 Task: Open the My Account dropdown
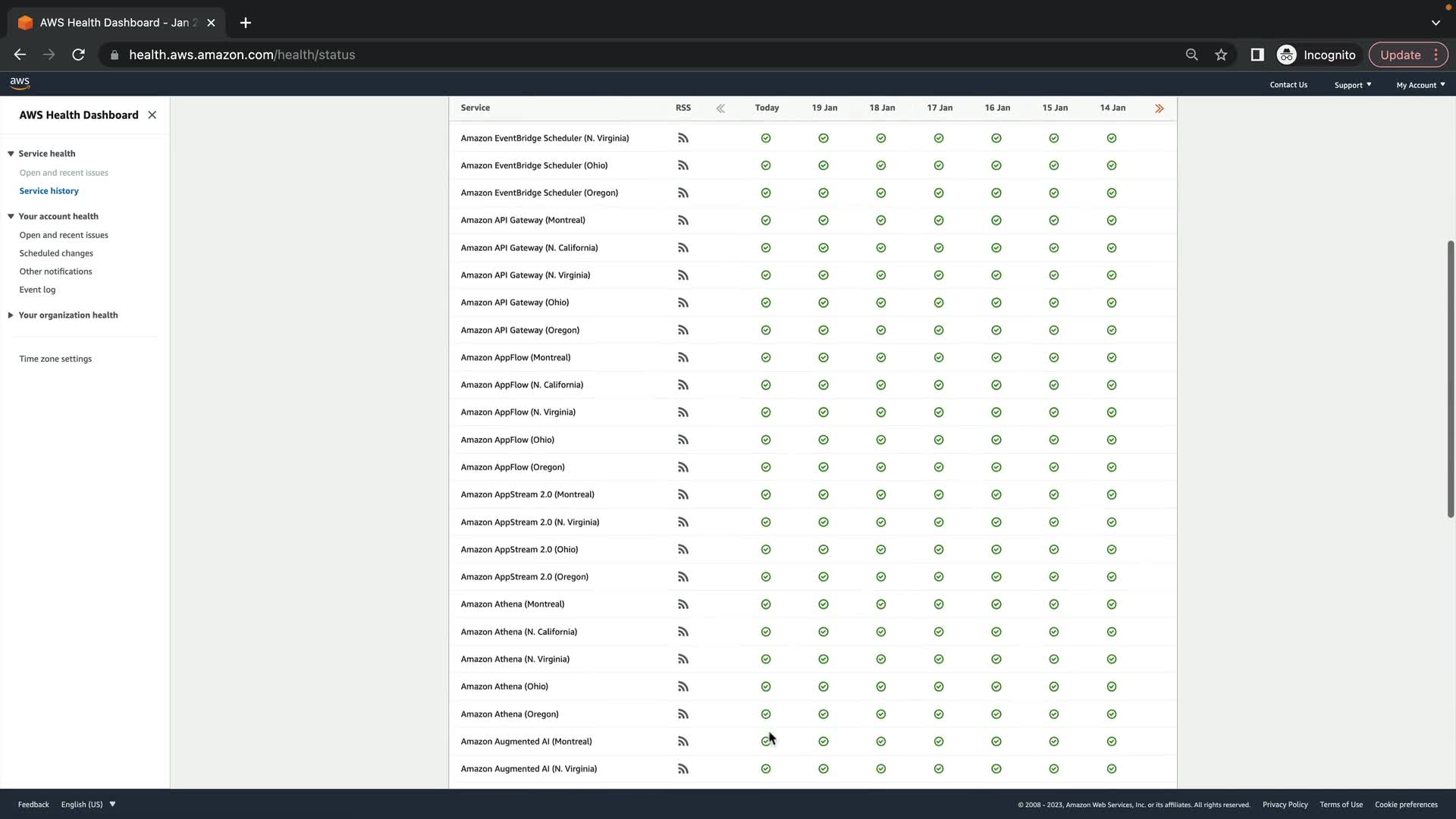pyautogui.click(x=1420, y=85)
